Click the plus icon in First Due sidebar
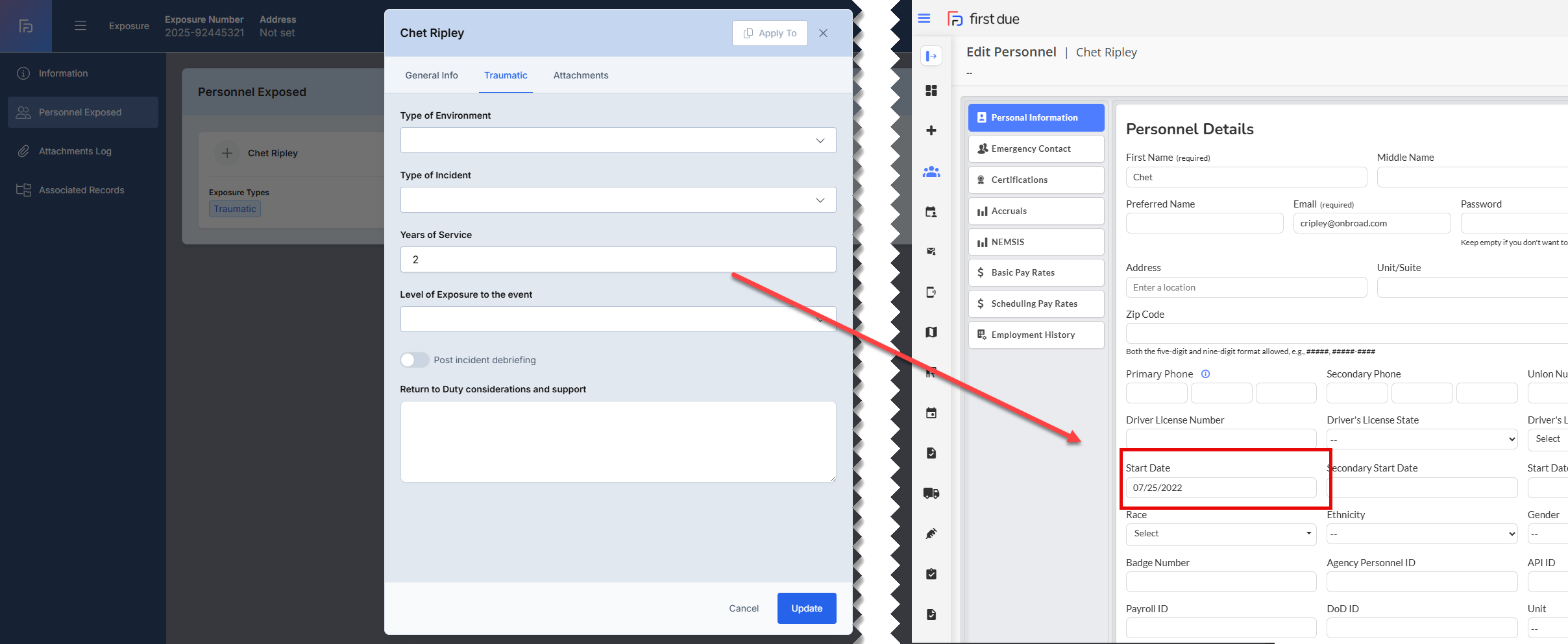Viewport: 1568px width, 644px height. click(x=931, y=130)
